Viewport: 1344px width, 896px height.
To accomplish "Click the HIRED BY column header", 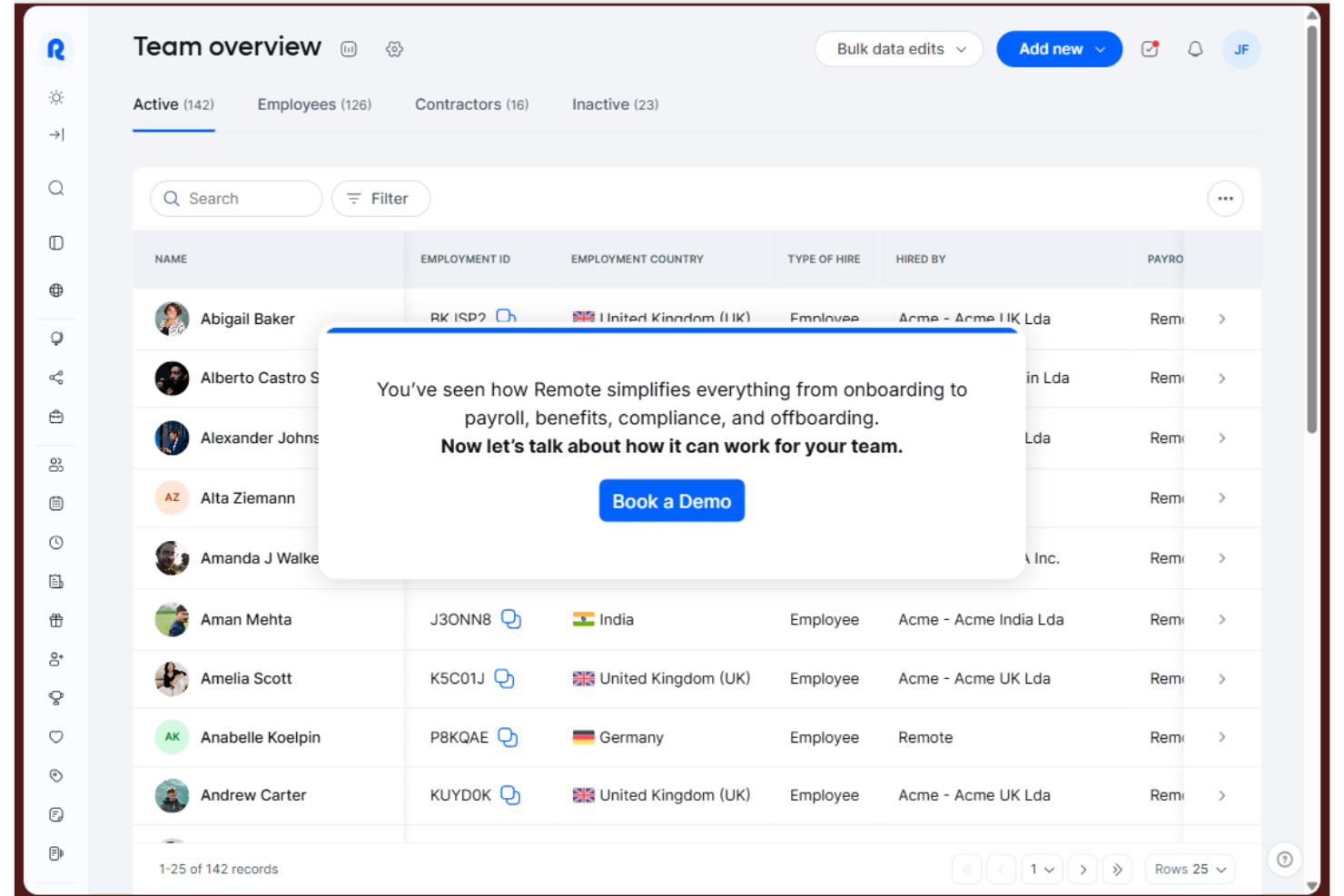I will coord(921,259).
